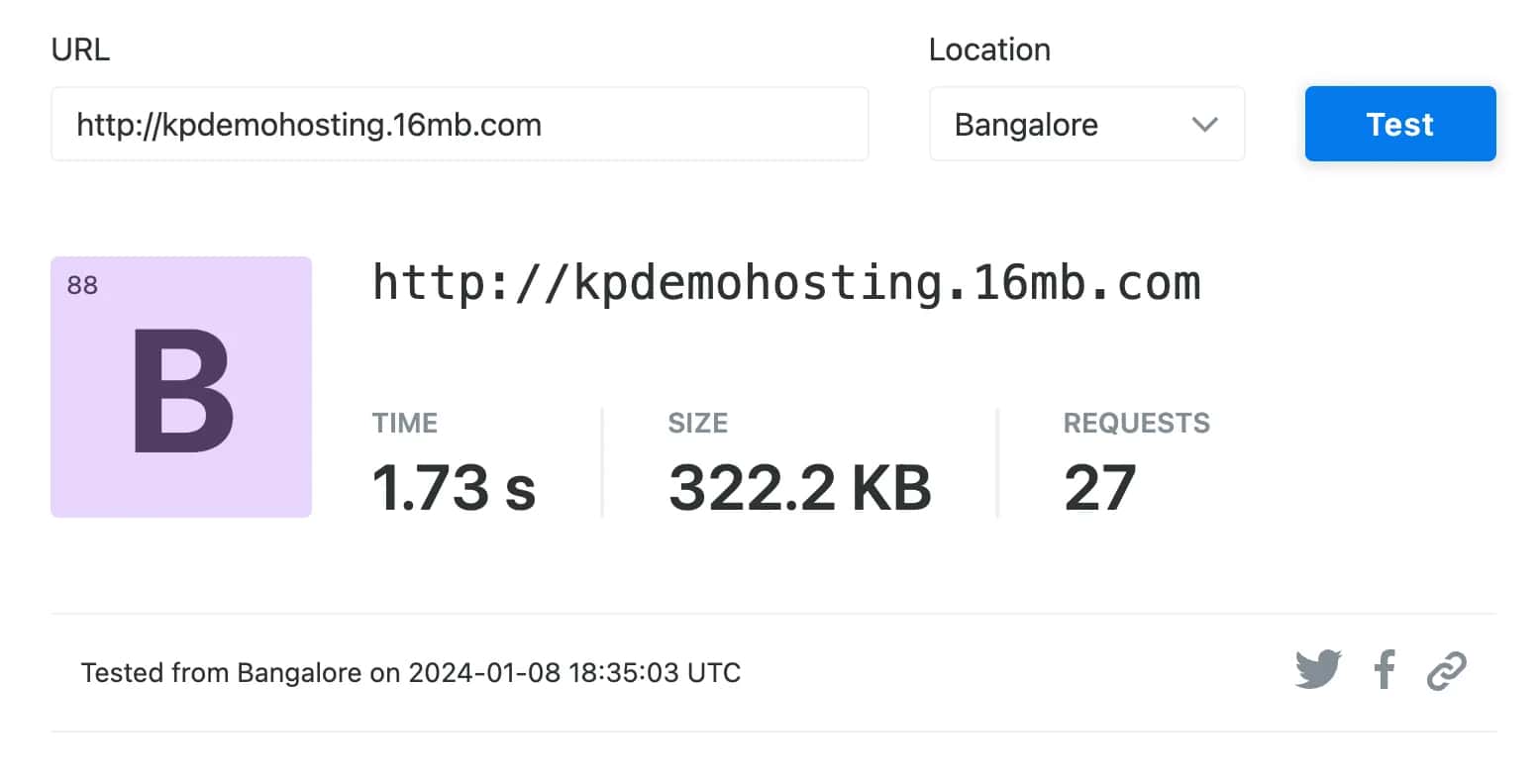Screen dimensions: 1539x784
Task: Click the "Tested from Bangalore" timestamp text
Action: [x=410, y=673]
